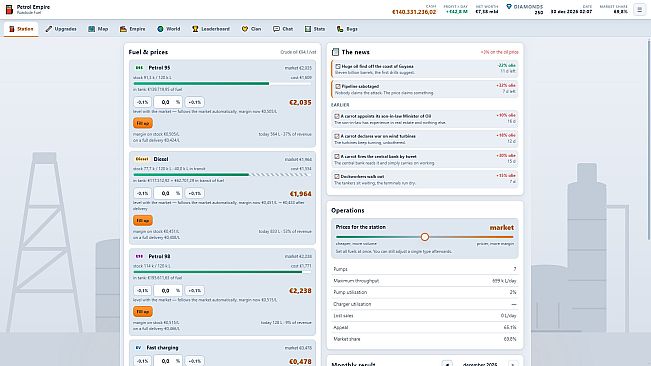
Task: Switch to the Upgrades tab
Action: (x=61, y=29)
